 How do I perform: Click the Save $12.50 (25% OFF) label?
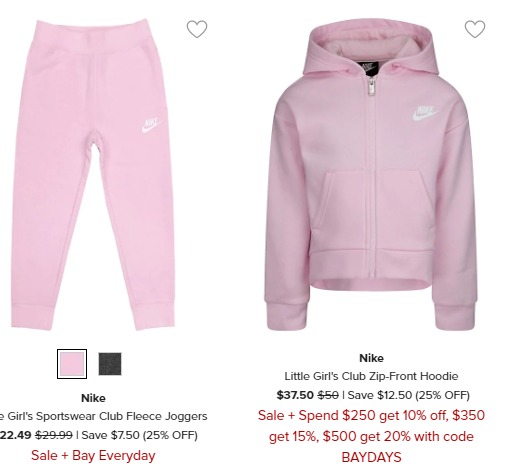[x=409, y=396]
